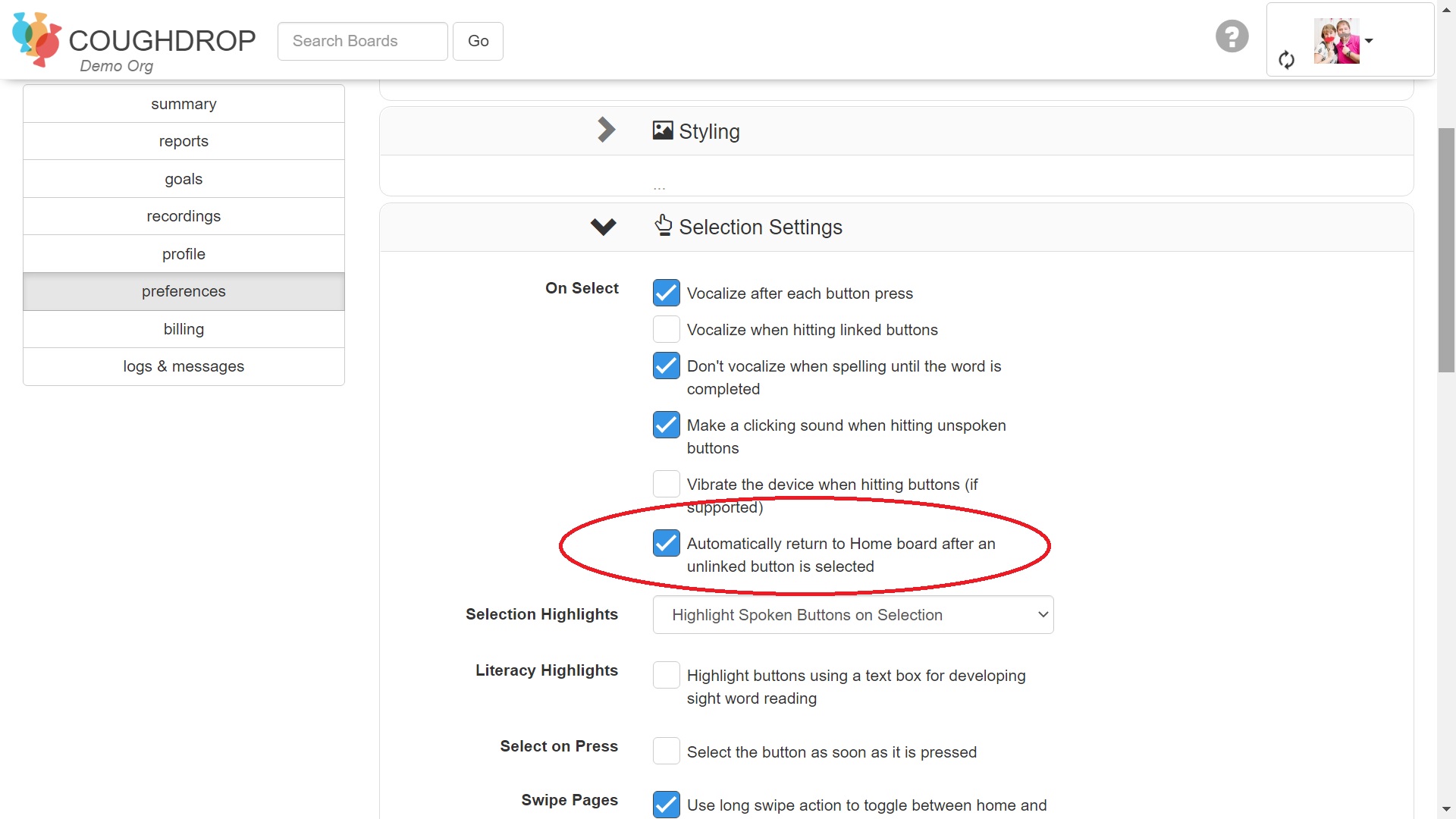Switch to the goals tab
Screen dimensions: 1456x819
coord(184,179)
